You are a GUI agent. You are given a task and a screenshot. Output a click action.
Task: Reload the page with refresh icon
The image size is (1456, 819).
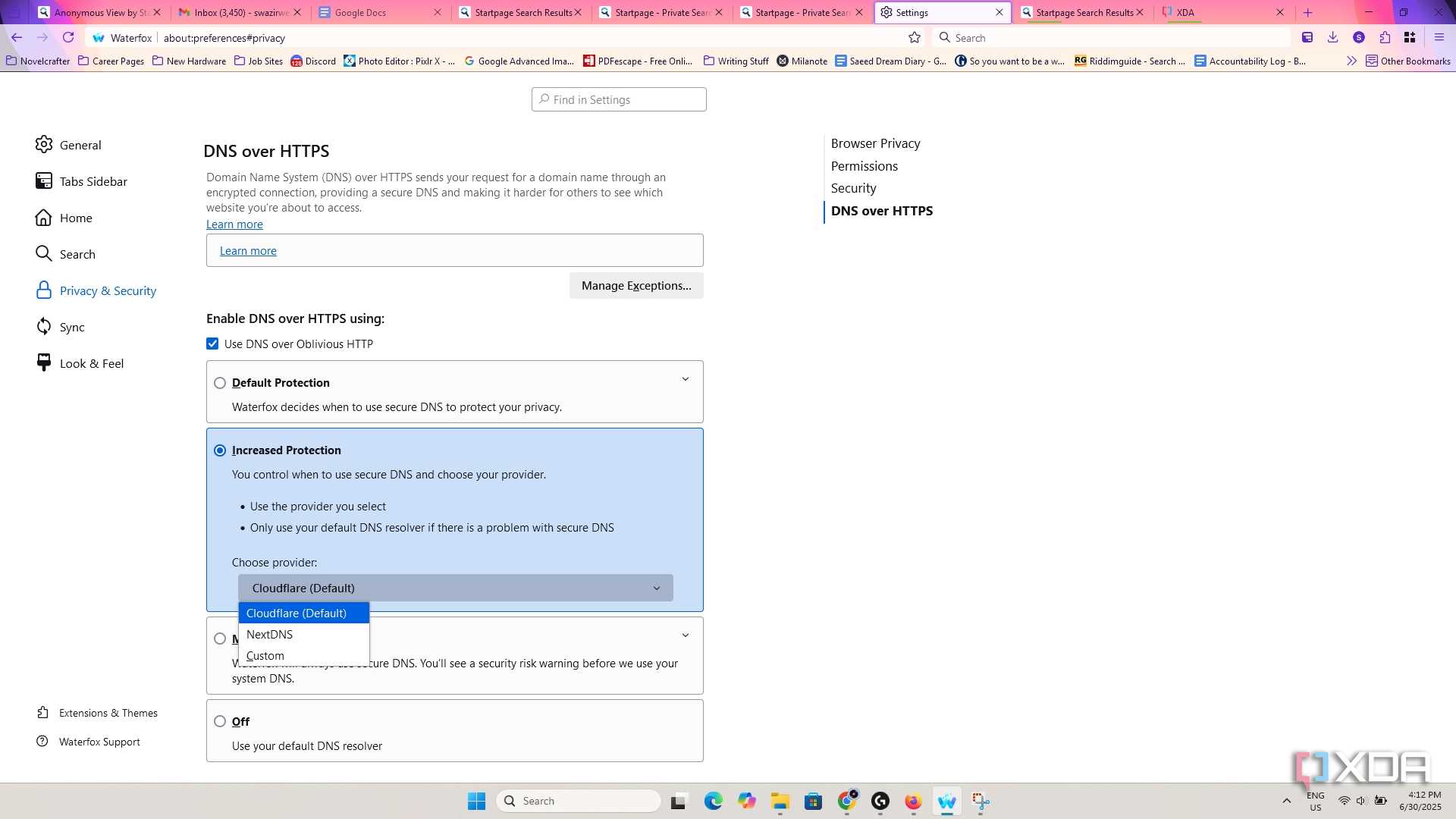[x=68, y=37]
